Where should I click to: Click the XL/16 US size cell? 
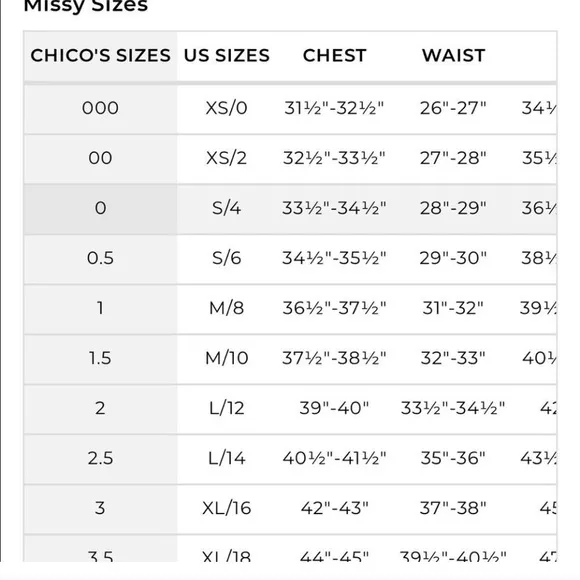tap(226, 509)
